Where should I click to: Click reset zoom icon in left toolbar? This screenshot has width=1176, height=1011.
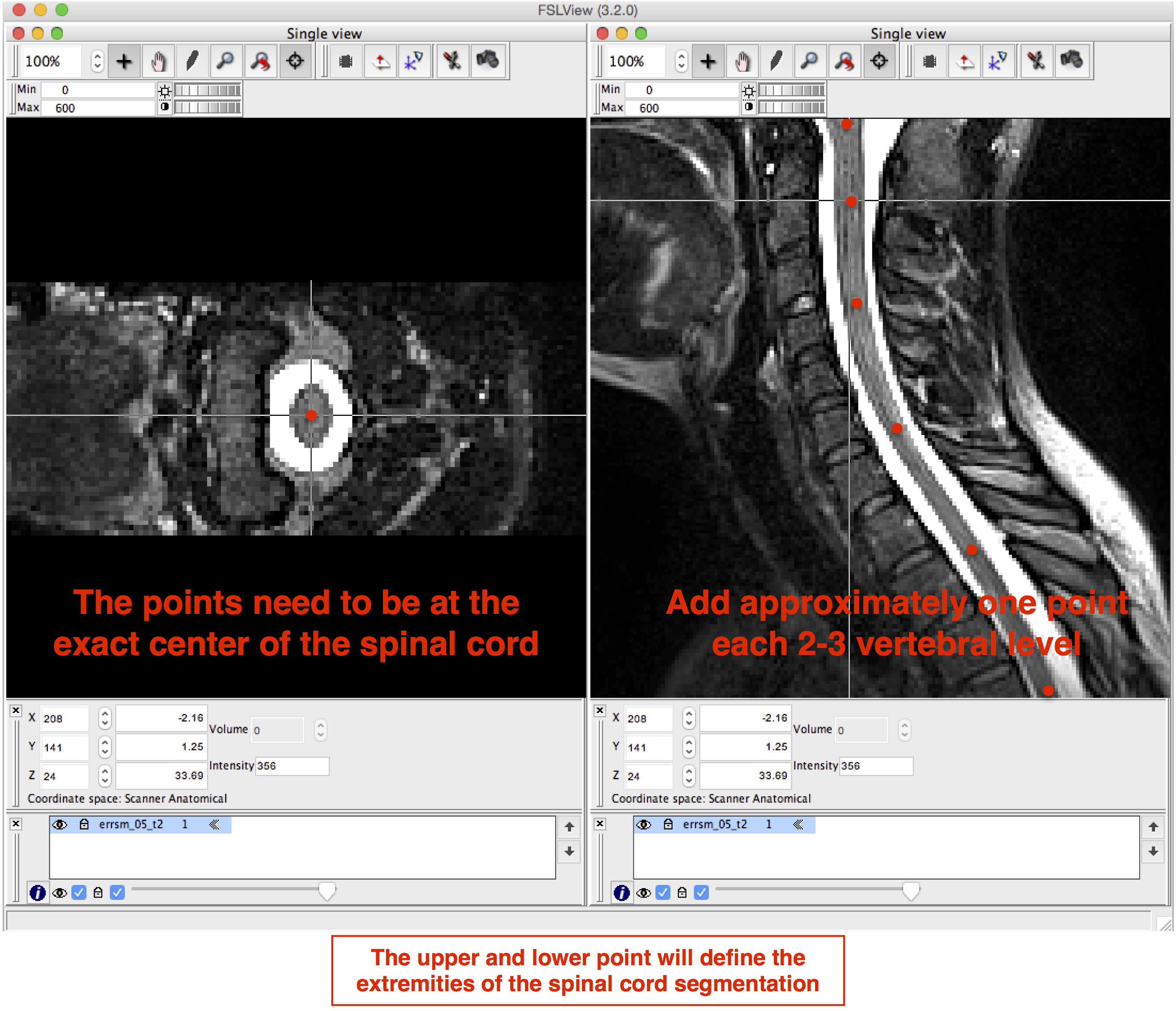260,60
